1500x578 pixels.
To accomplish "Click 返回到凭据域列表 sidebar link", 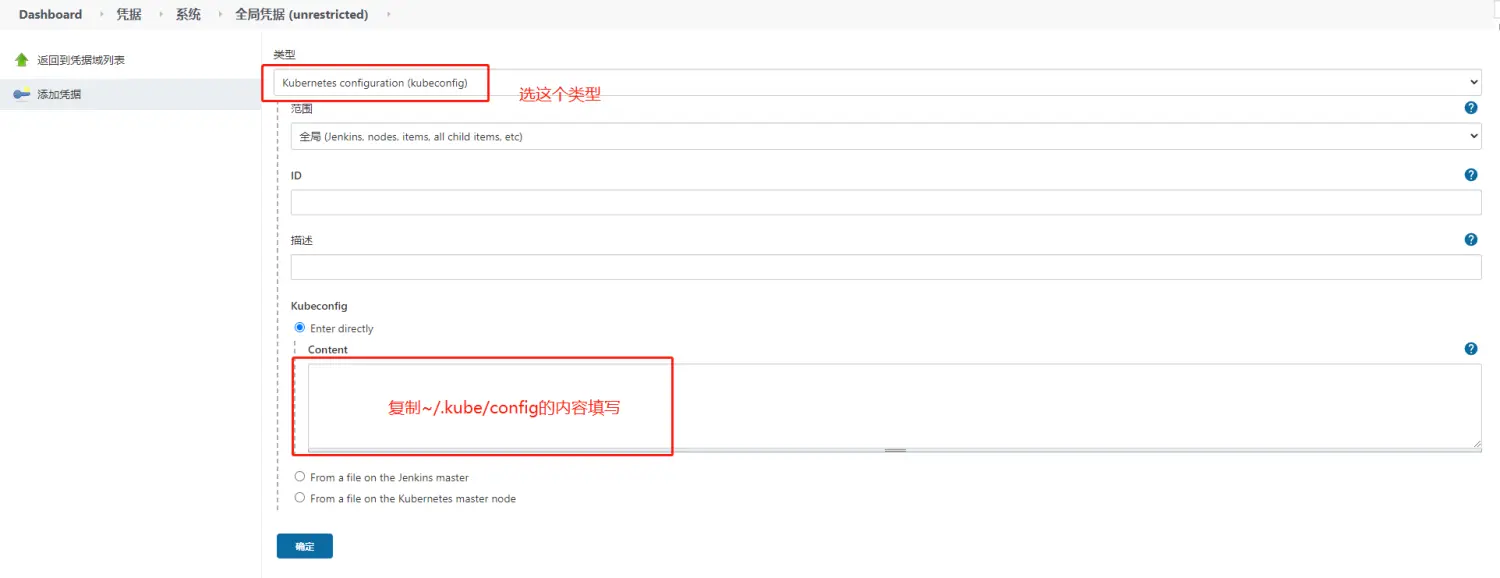I will click(81, 60).
